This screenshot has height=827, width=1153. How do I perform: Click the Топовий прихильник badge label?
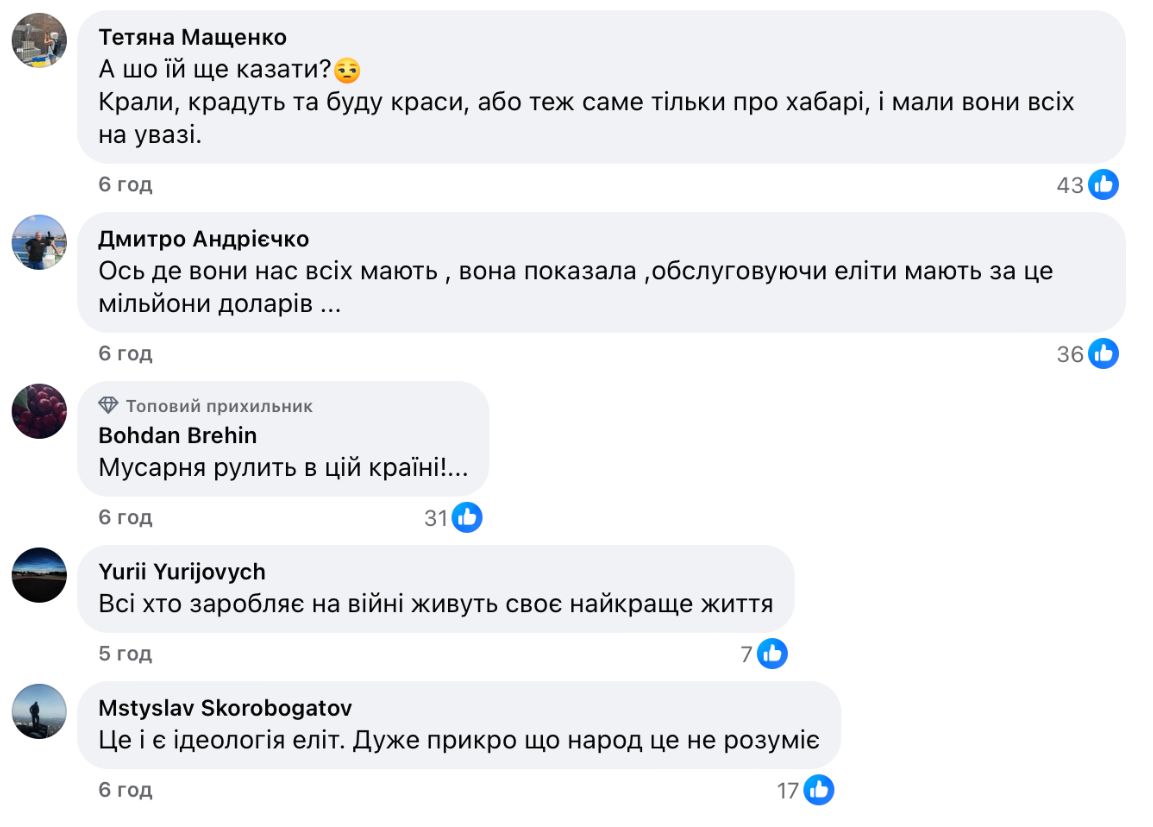[x=219, y=405]
